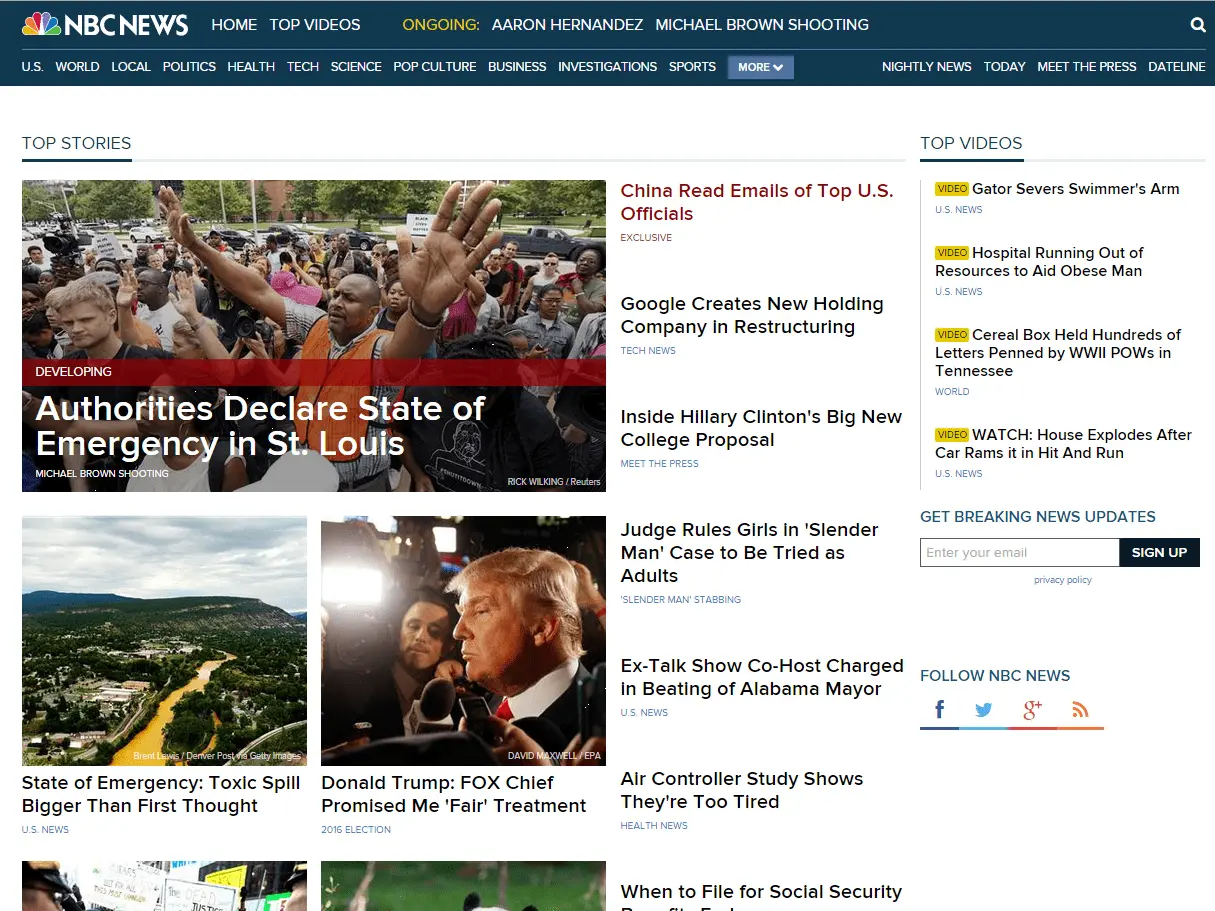Expand MORE menu via its chevron arrow
Viewport: 1215px width, 911px height.
coord(778,67)
